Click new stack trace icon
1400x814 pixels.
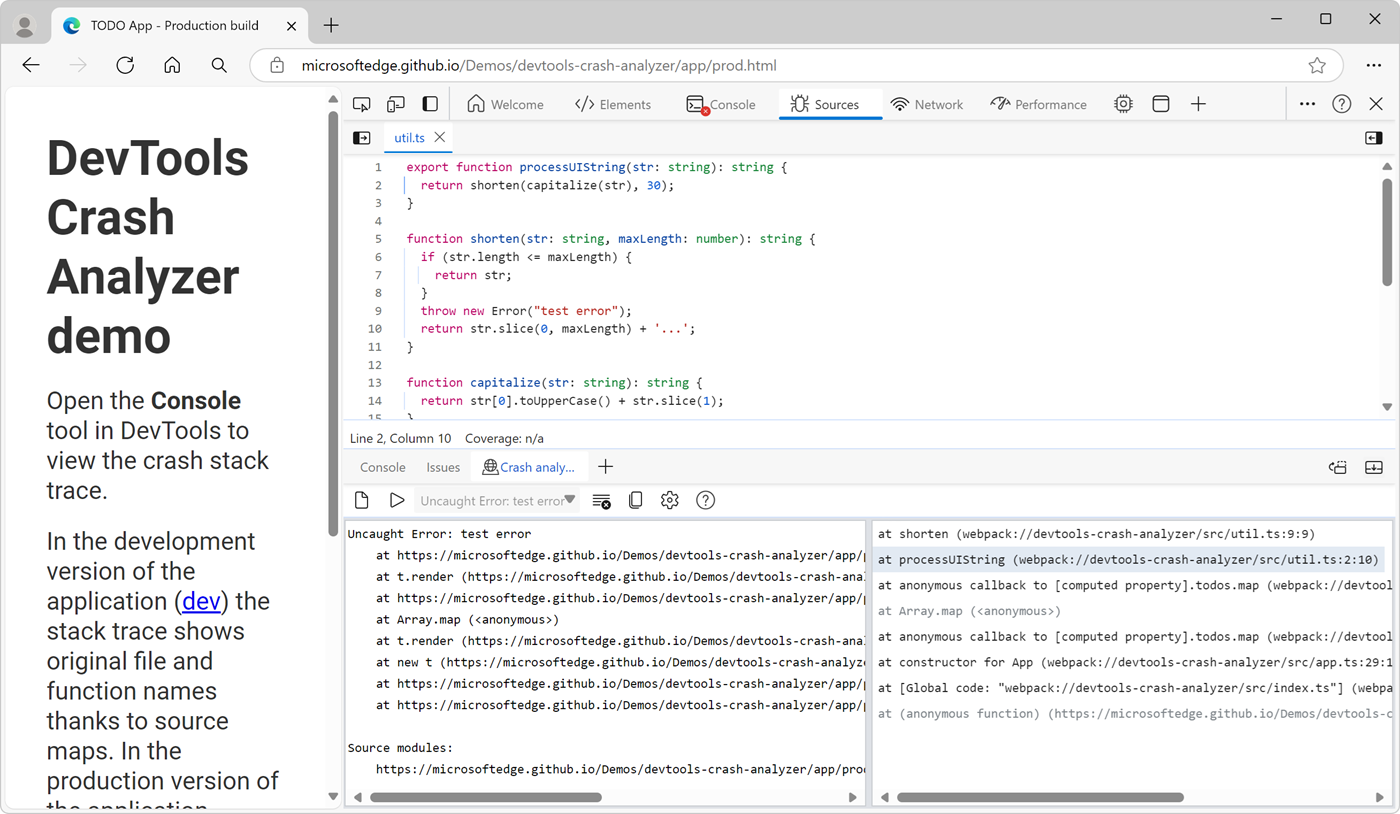[362, 500]
